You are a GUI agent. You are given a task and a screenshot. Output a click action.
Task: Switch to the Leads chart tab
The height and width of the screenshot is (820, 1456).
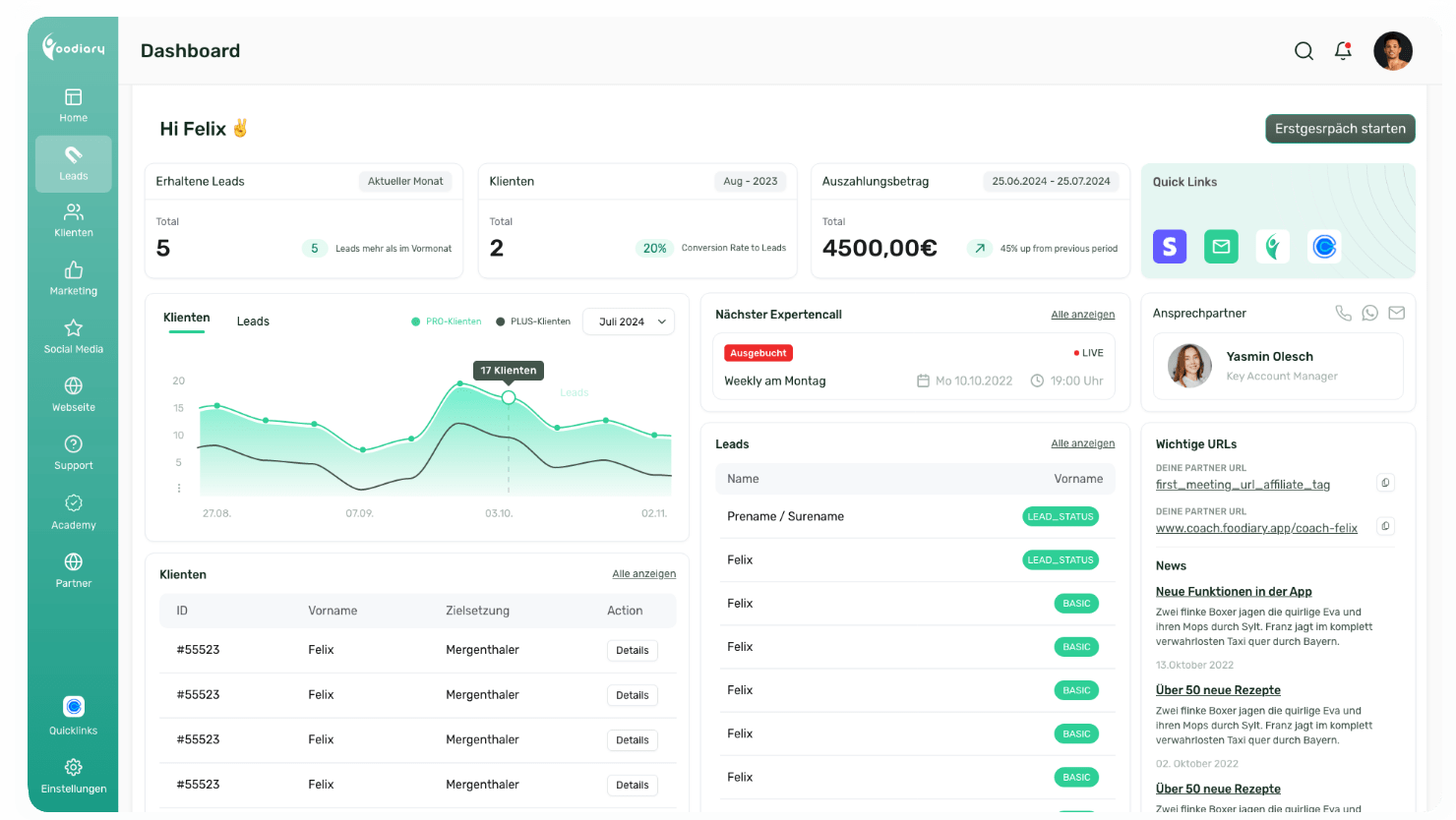[253, 322]
